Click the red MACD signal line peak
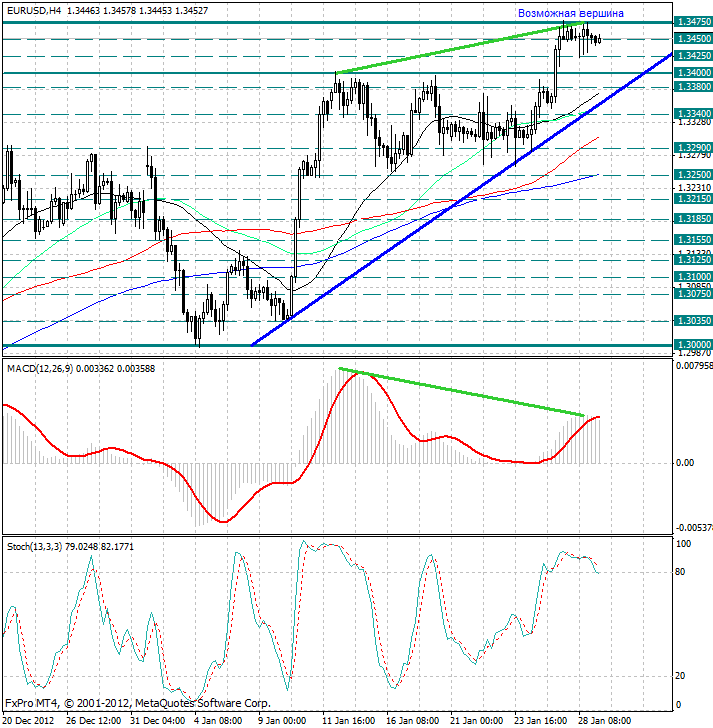This screenshot has height=728, width=713. pos(361,373)
